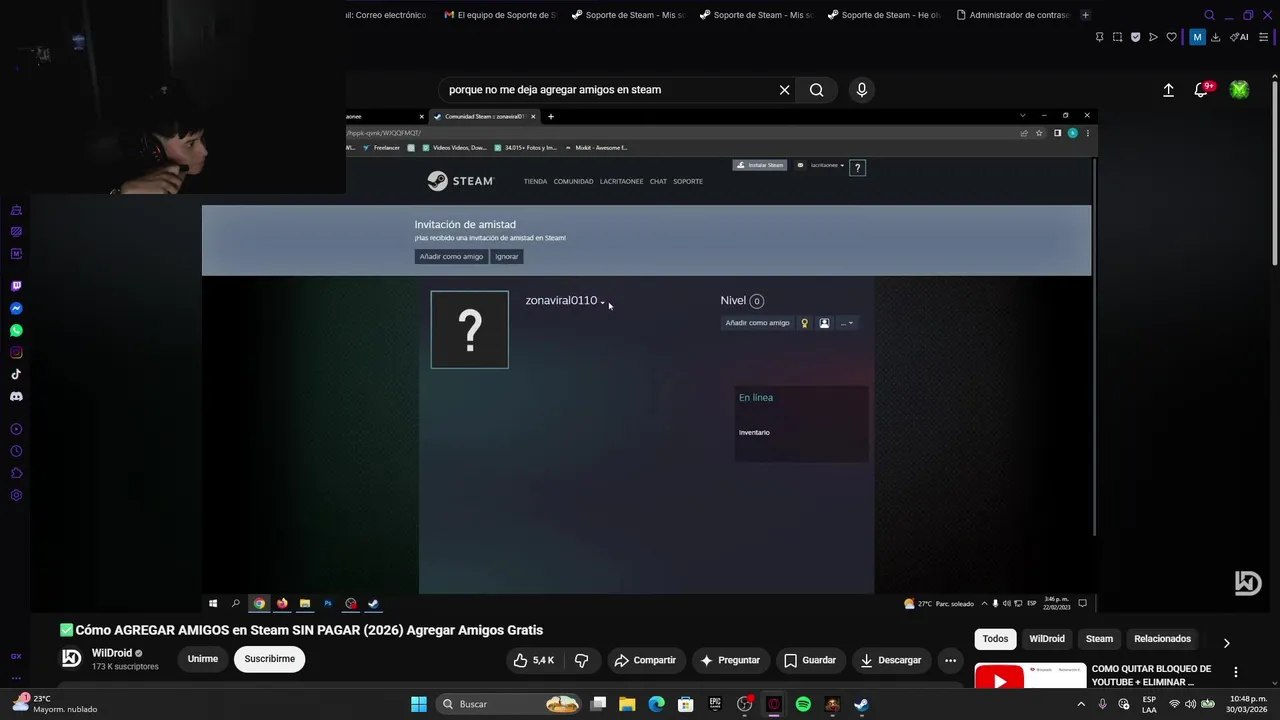Open Spotify from Windows taskbar

(x=803, y=704)
